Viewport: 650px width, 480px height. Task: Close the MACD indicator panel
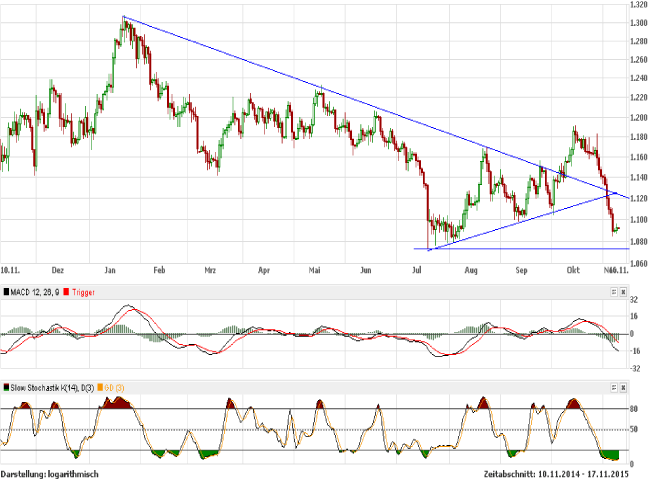(625, 291)
